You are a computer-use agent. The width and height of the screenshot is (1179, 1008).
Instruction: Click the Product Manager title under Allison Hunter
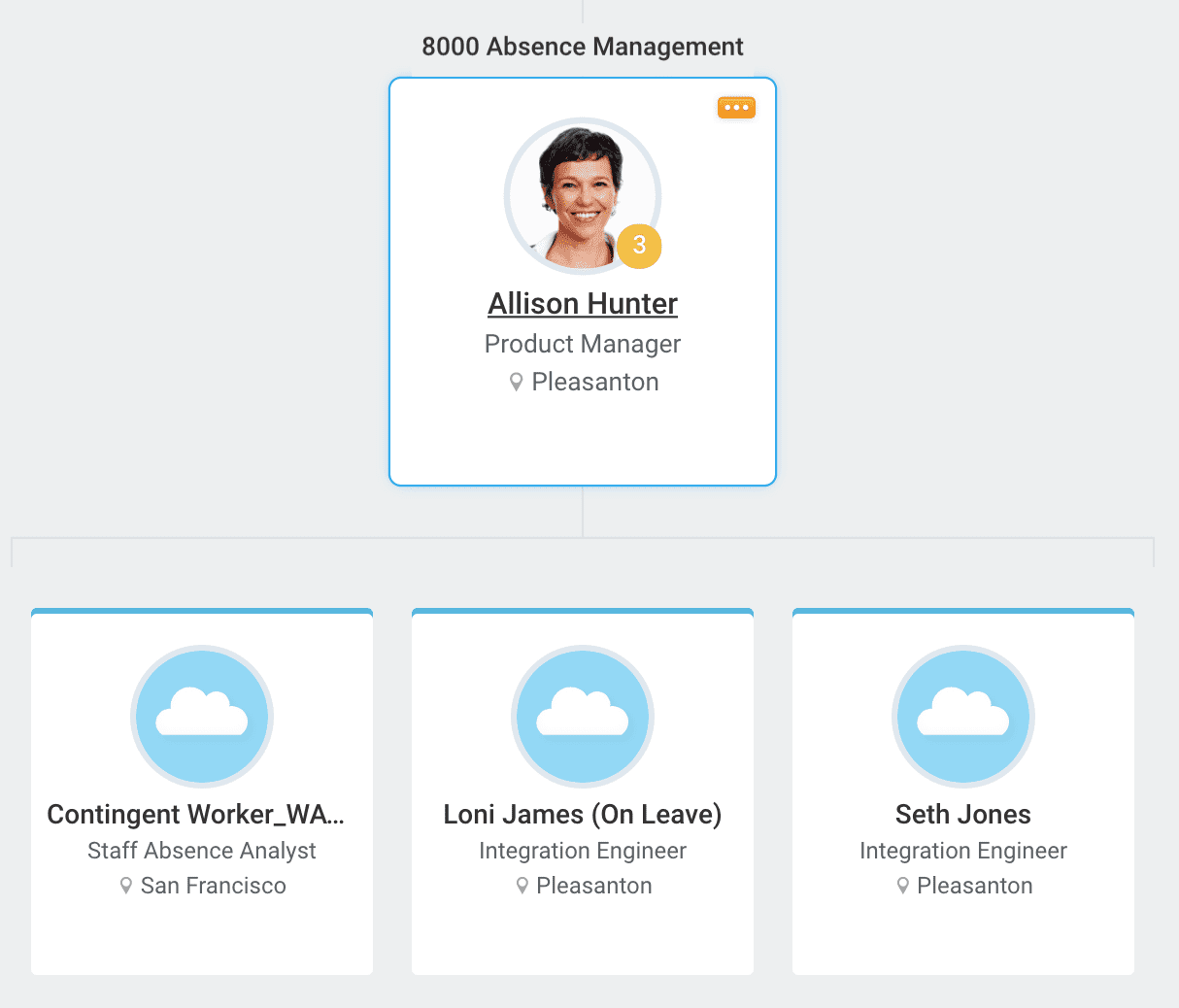(583, 344)
